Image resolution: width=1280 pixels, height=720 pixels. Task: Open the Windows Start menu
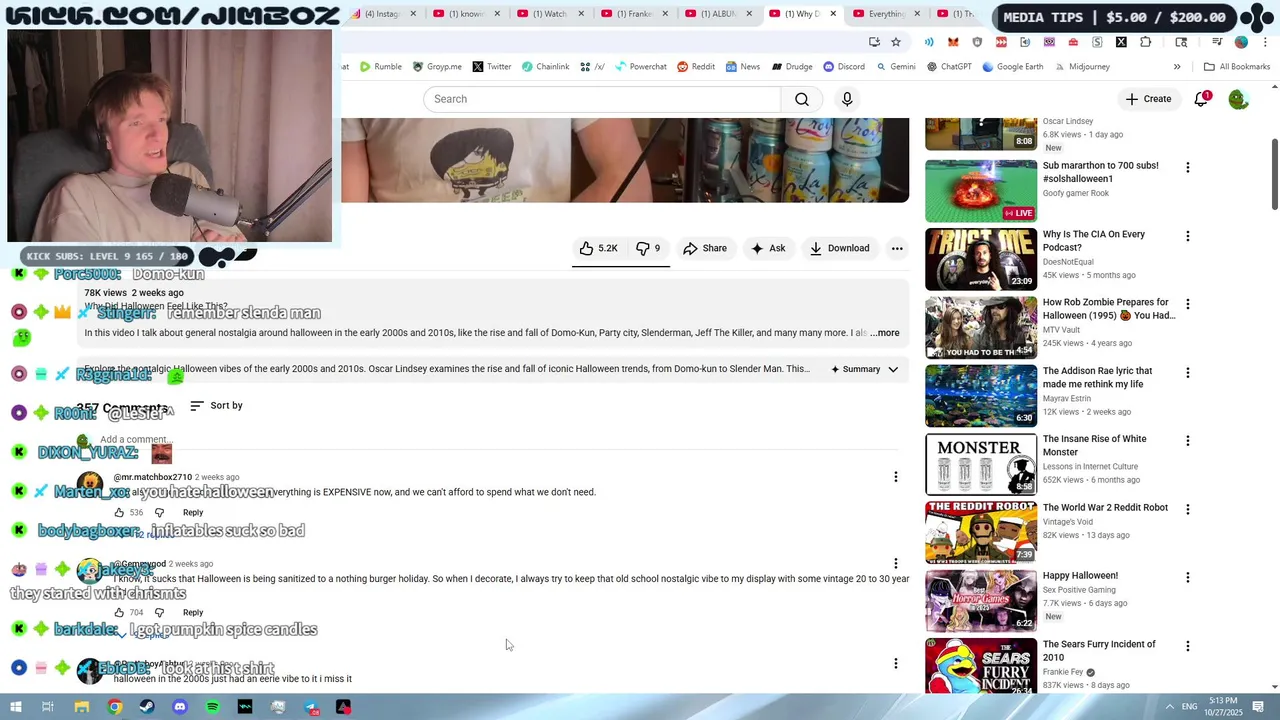(16, 707)
